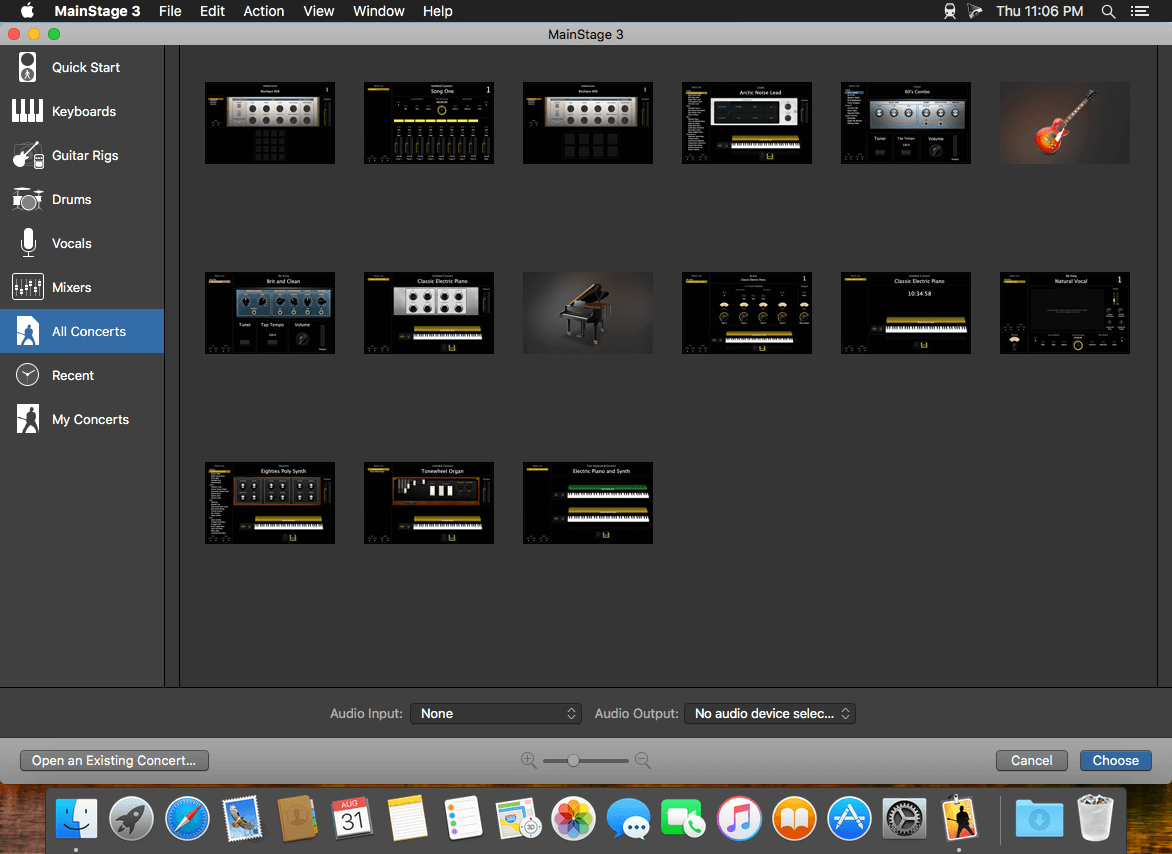This screenshot has height=854, width=1172.
Task: Expand the Audio Output device dropdown
Action: [x=769, y=714]
